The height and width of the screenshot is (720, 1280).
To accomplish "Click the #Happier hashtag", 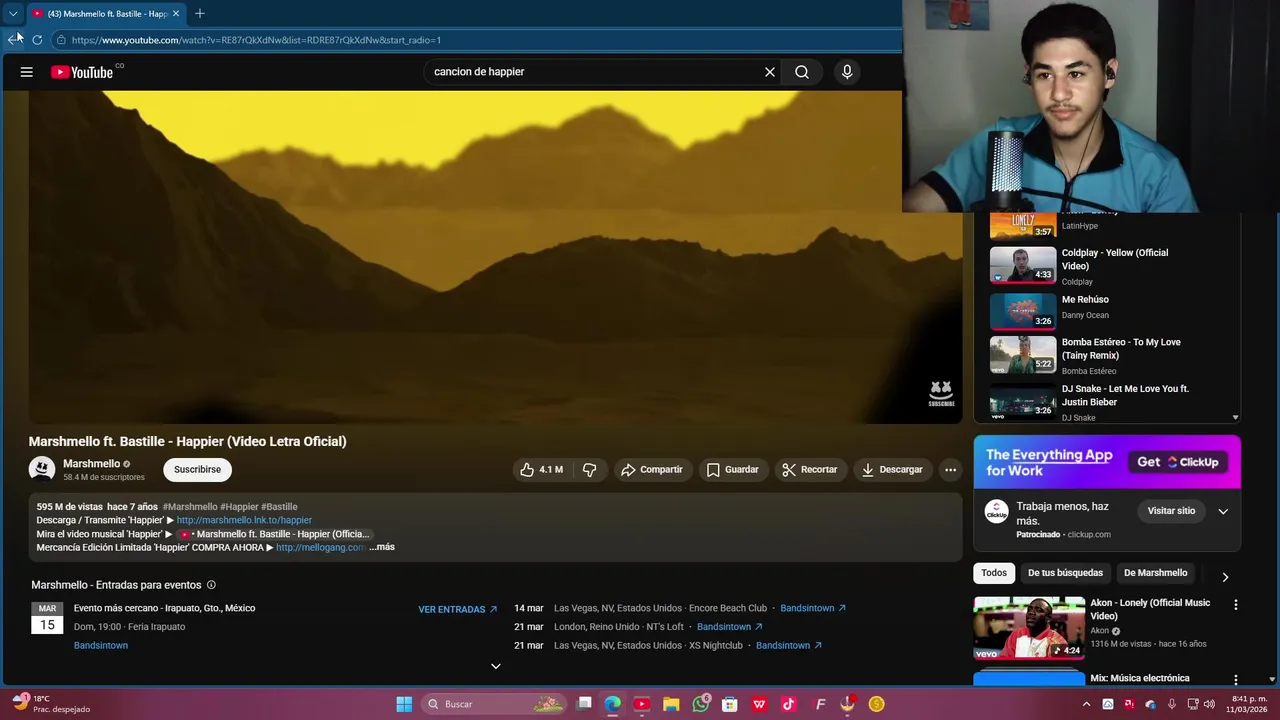I will click(238, 507).
